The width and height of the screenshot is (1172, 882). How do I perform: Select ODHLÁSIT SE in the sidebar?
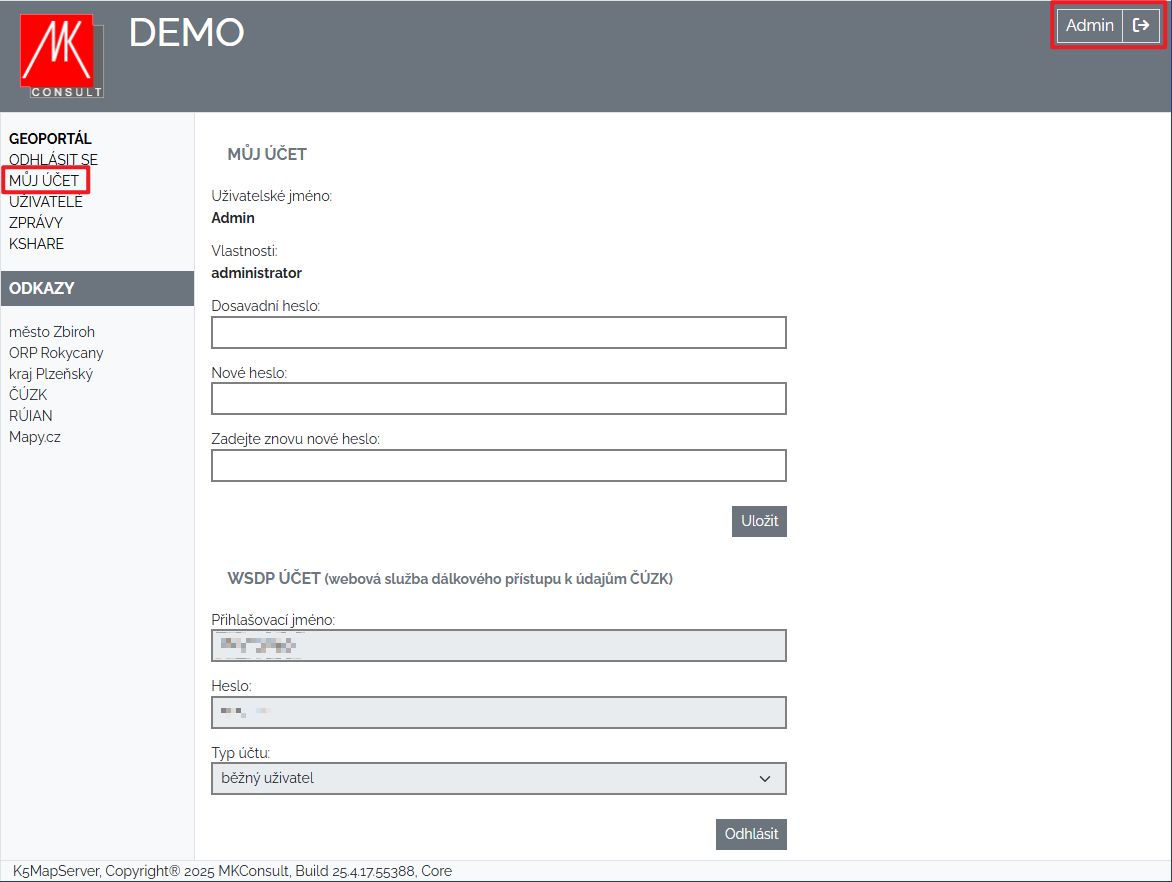coord(53,160)
